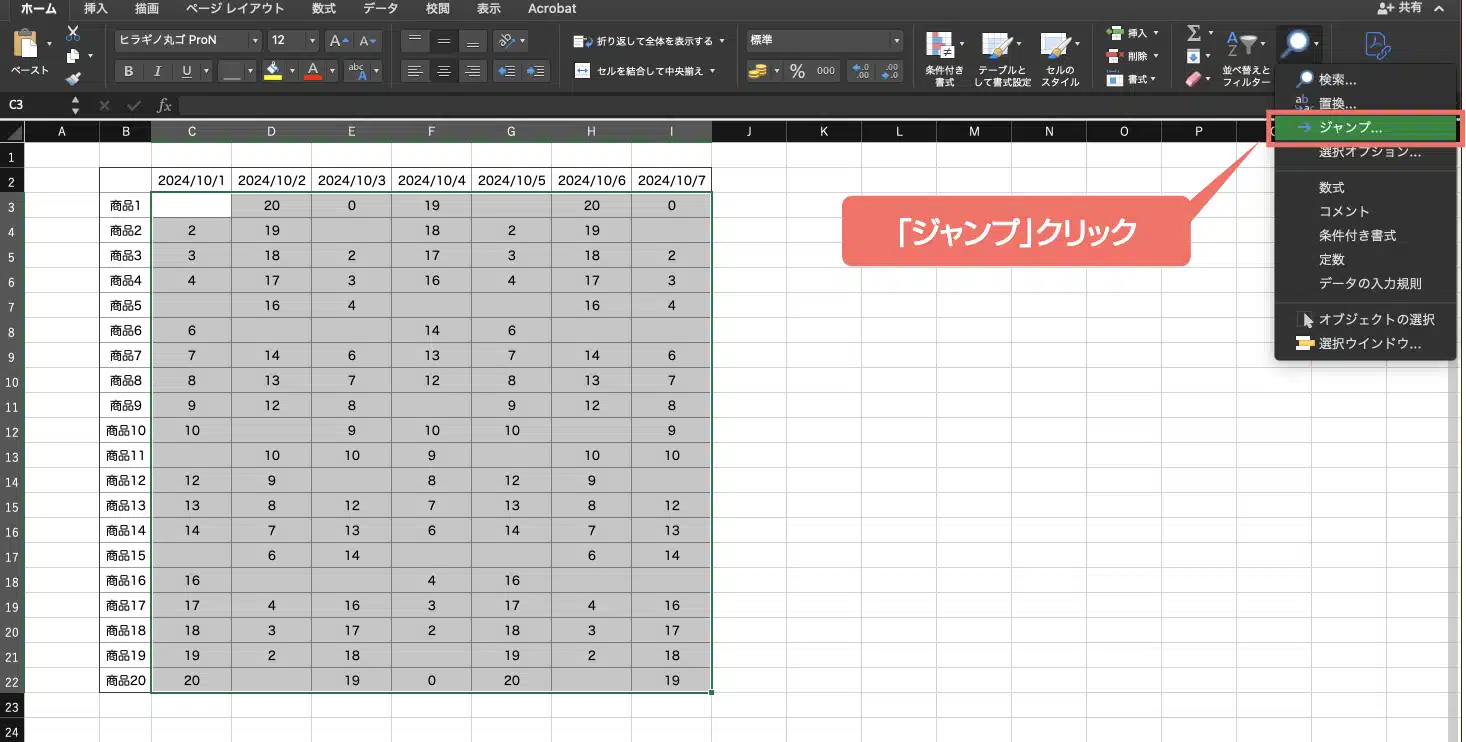
Task: Choose オブジェクトの選択 menu entry
Action: pyautogui.click(x=1365, y=320)
